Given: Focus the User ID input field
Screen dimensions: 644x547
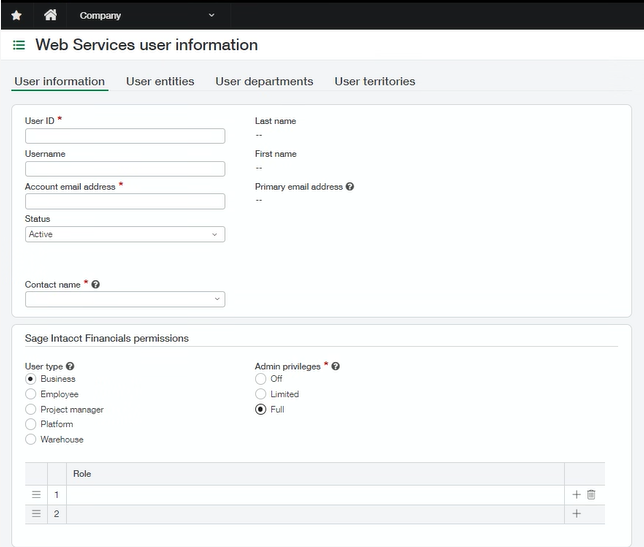Looking at the screenshot, I should coord(125,136).
